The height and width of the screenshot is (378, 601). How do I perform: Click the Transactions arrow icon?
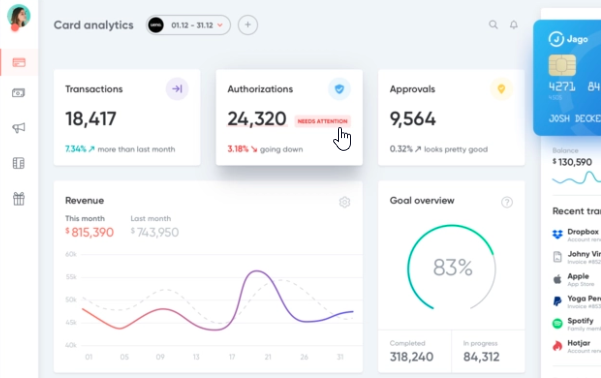[x=177, y=89]
